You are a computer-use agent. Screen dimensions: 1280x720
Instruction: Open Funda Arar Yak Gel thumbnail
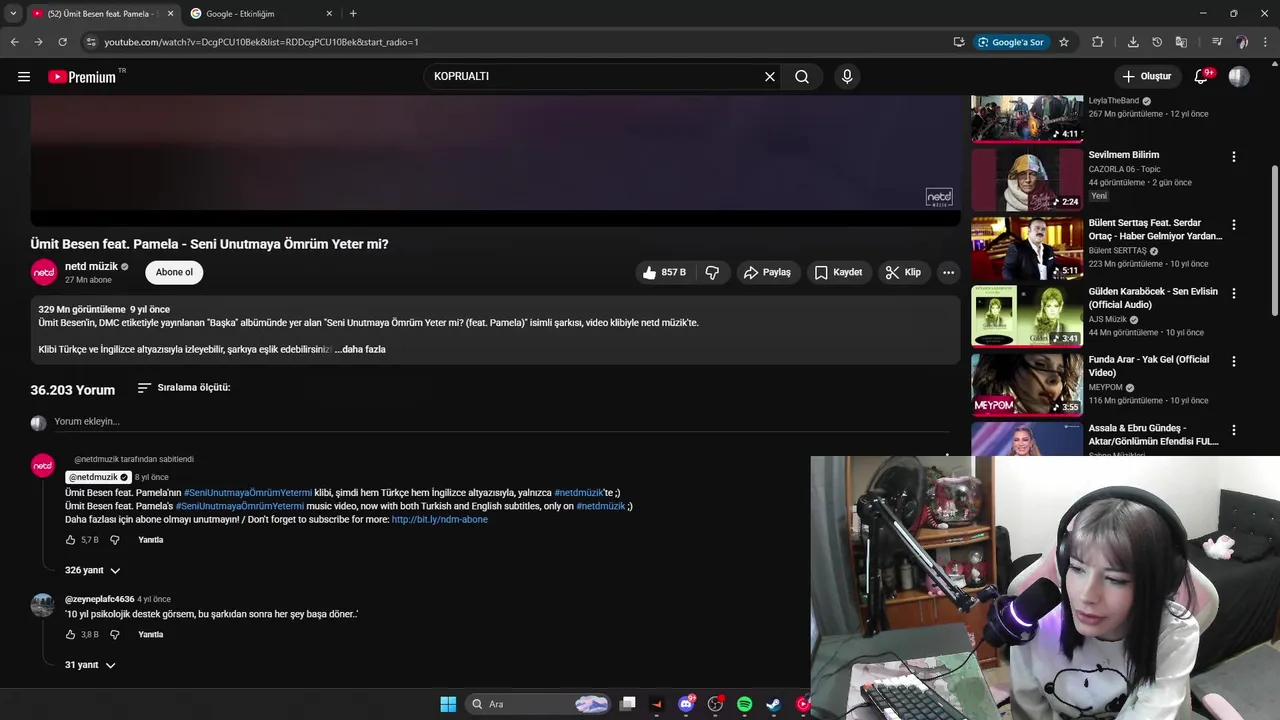pyautogui.click(x=1027, y=384)
